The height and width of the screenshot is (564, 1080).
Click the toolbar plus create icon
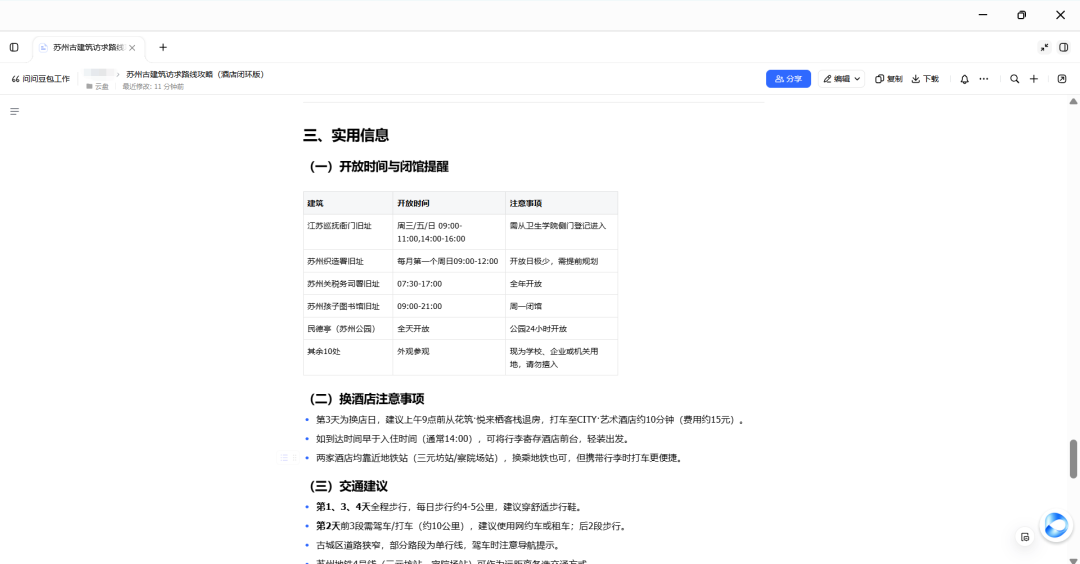[x=1034, y=79]
